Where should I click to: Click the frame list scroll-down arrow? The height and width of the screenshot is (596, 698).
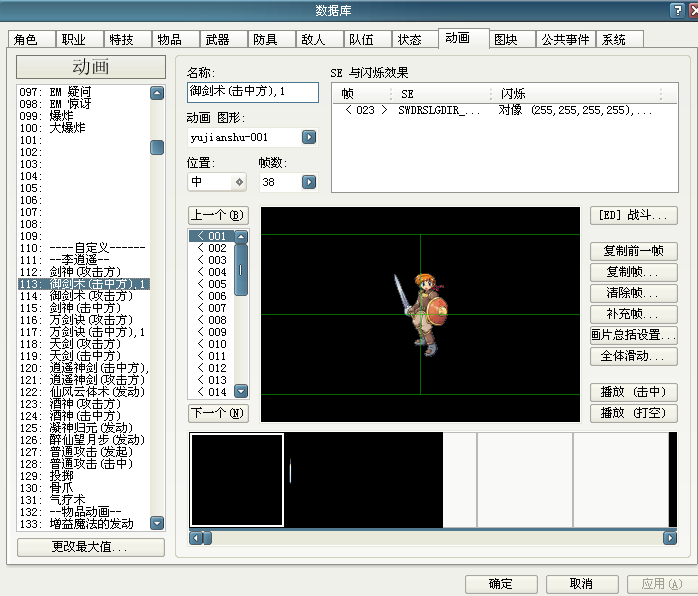tap(241, 391)
